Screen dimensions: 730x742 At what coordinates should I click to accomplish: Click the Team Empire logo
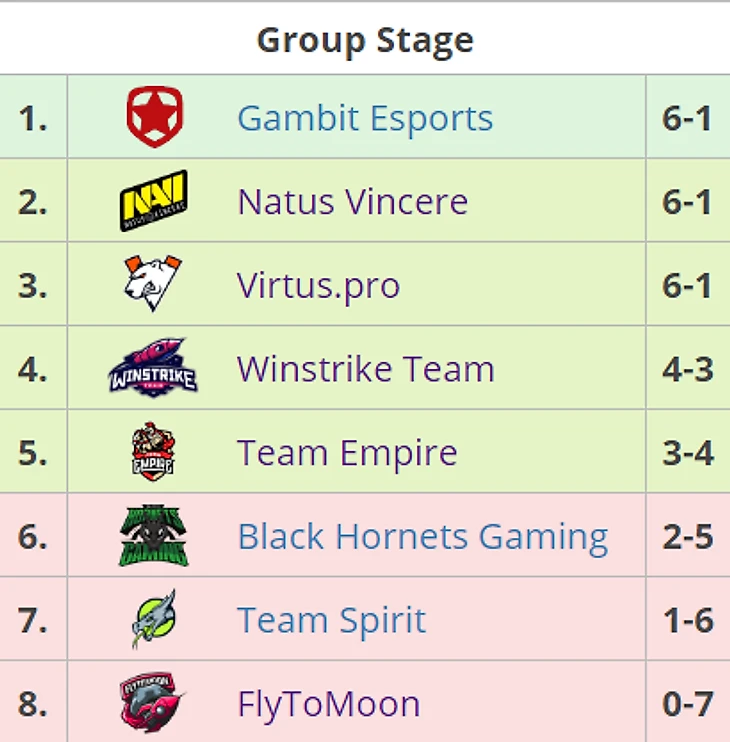pos(153,451)
